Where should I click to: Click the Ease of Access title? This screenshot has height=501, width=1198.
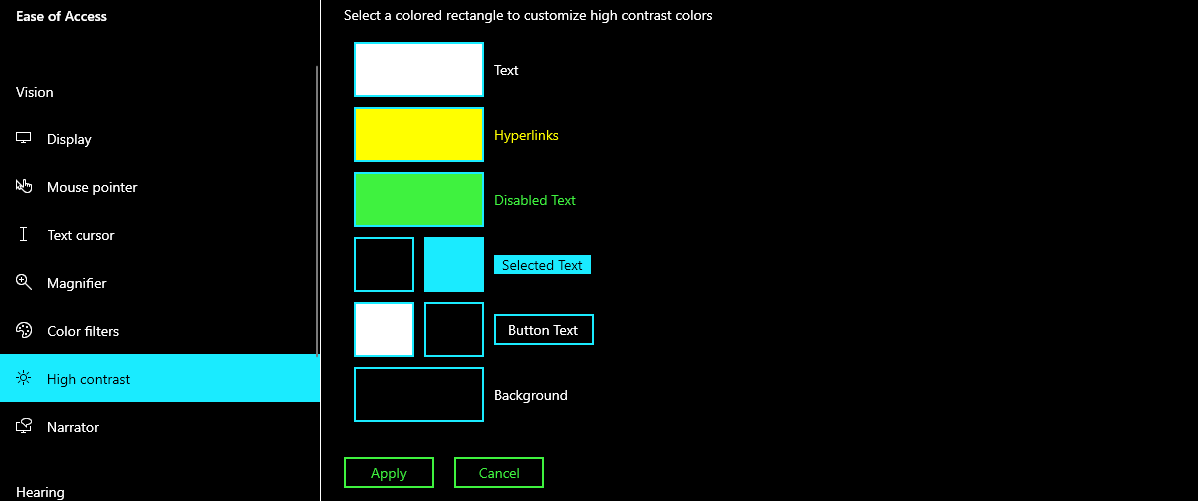coord(61,16)
